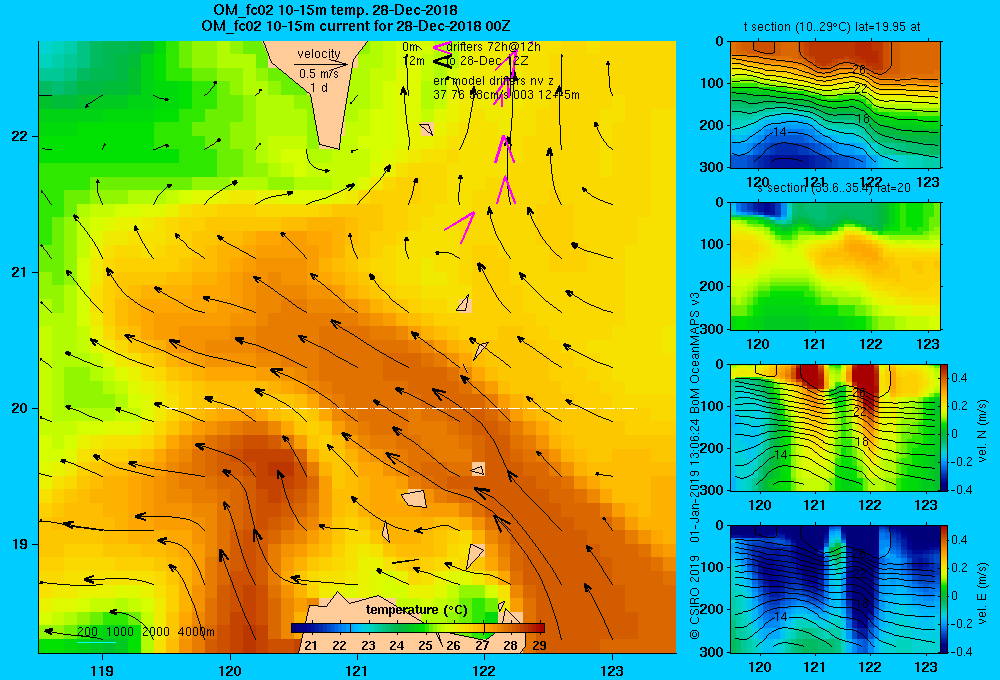Click the 'vel. E (m/s)' colorbar label
Image resolution: width=1000 pixels, height=680 pixels.
[x=982, y=592]
